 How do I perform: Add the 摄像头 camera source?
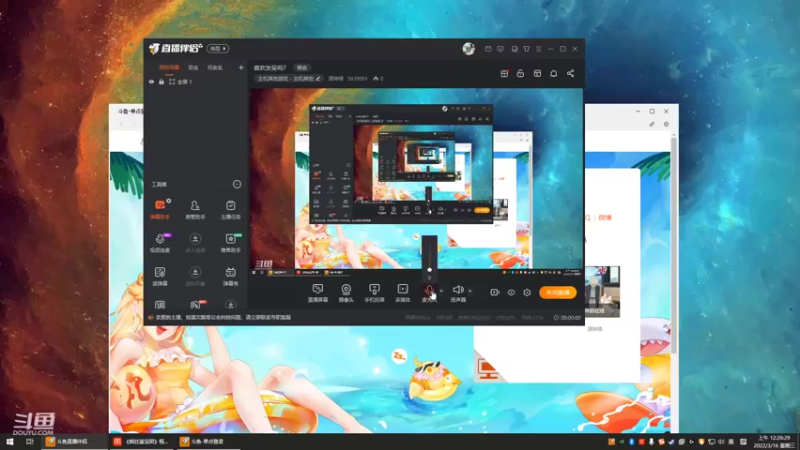[346, 293]
